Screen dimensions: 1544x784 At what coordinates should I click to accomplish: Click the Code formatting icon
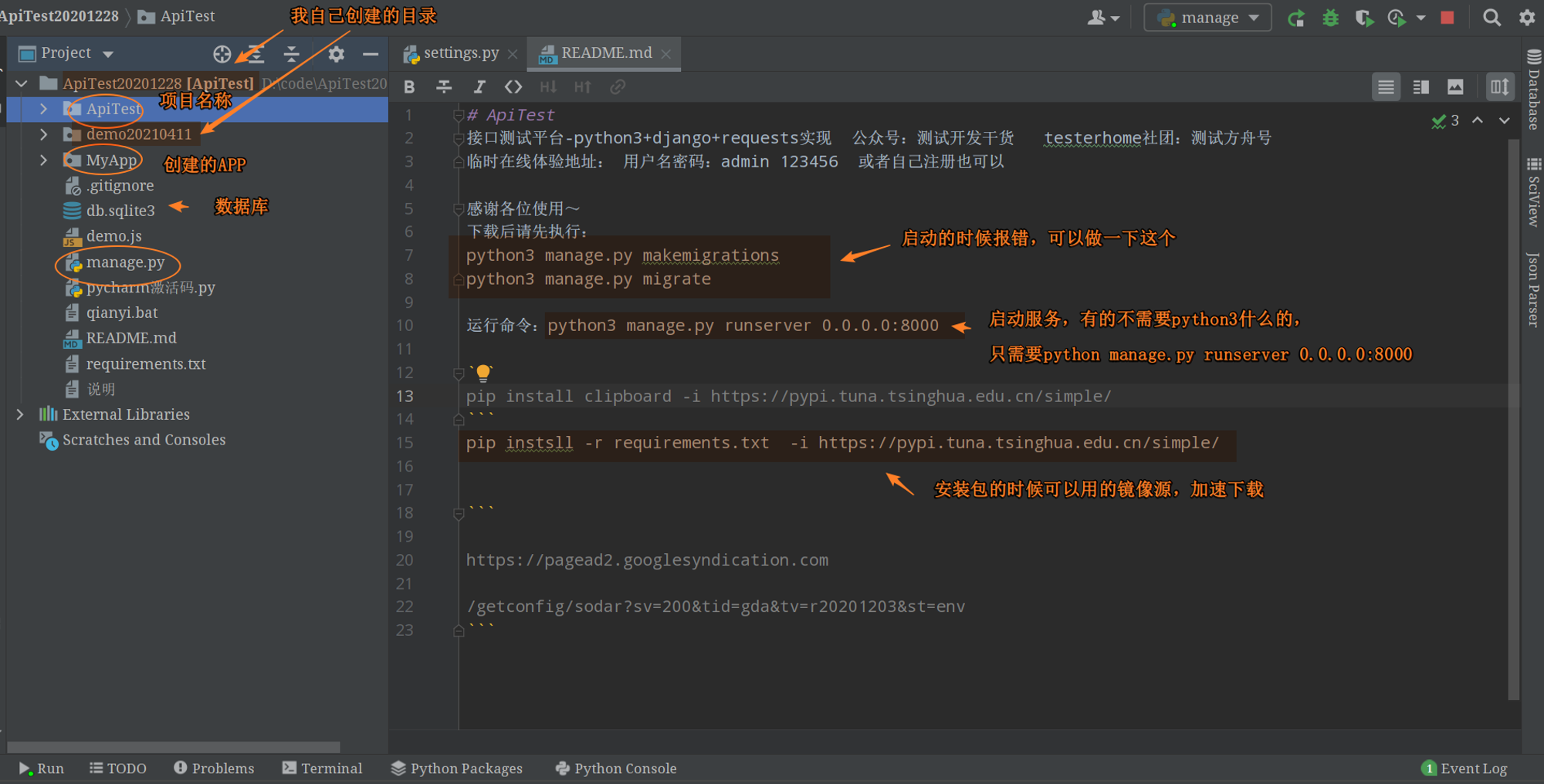[513, 87]
